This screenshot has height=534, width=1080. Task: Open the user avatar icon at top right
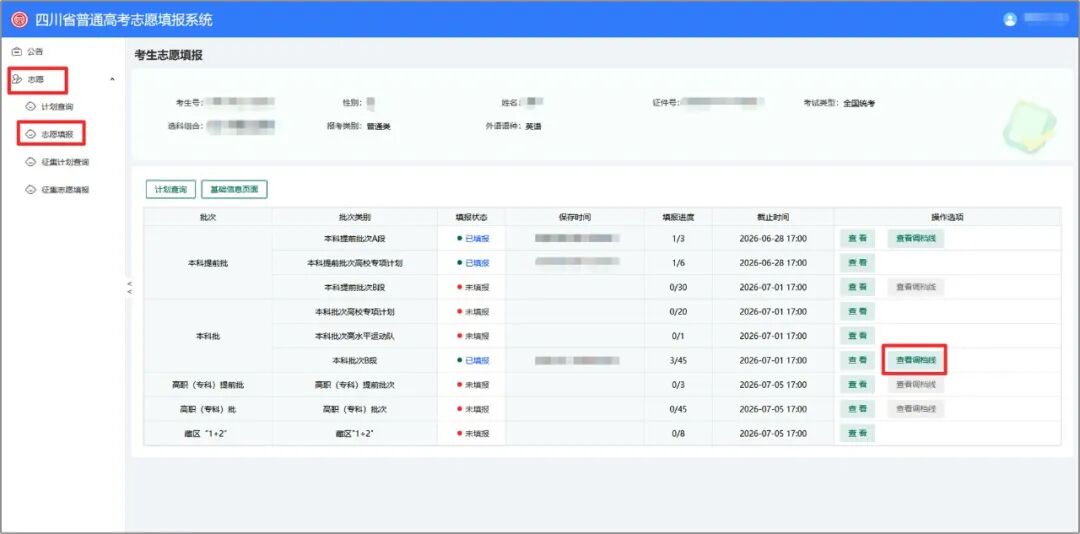[1010, 19]
